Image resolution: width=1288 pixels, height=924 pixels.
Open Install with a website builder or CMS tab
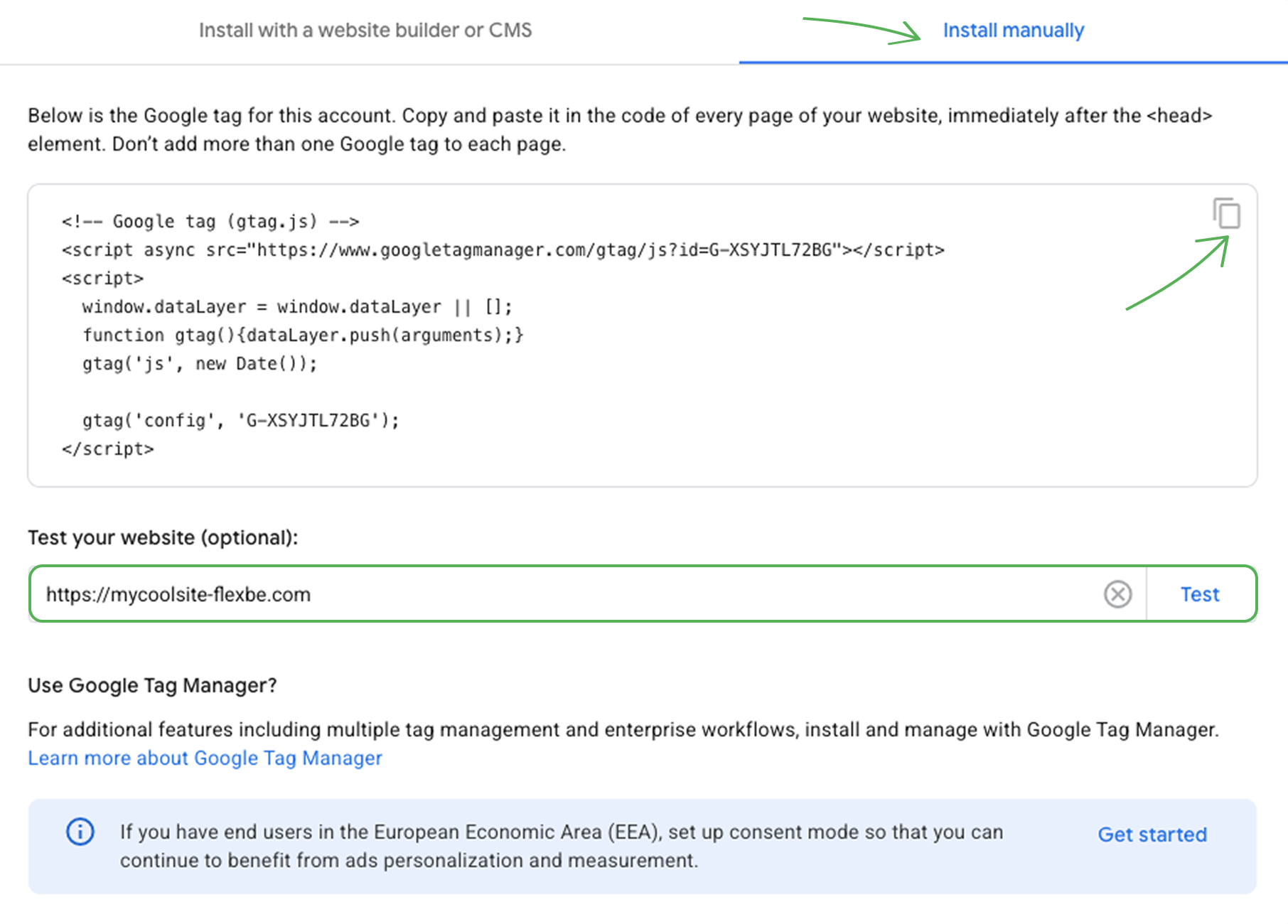[365, 31]
